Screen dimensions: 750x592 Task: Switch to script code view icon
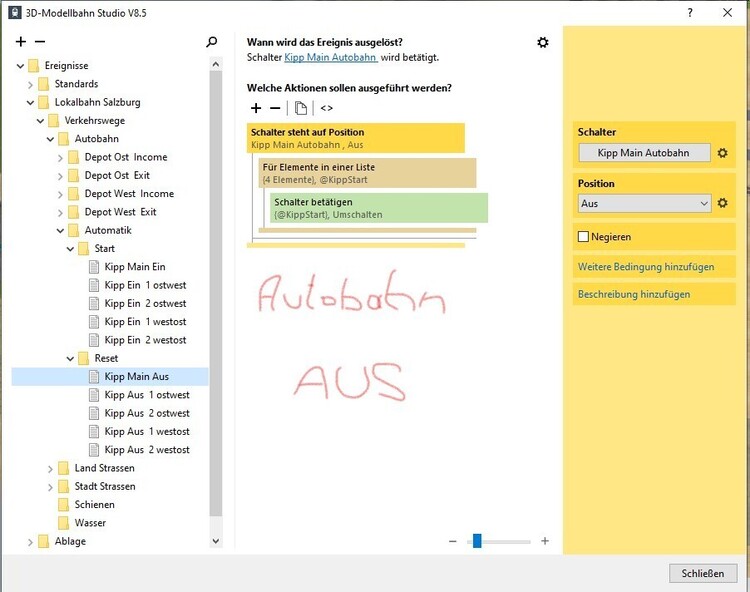point(327,108)
